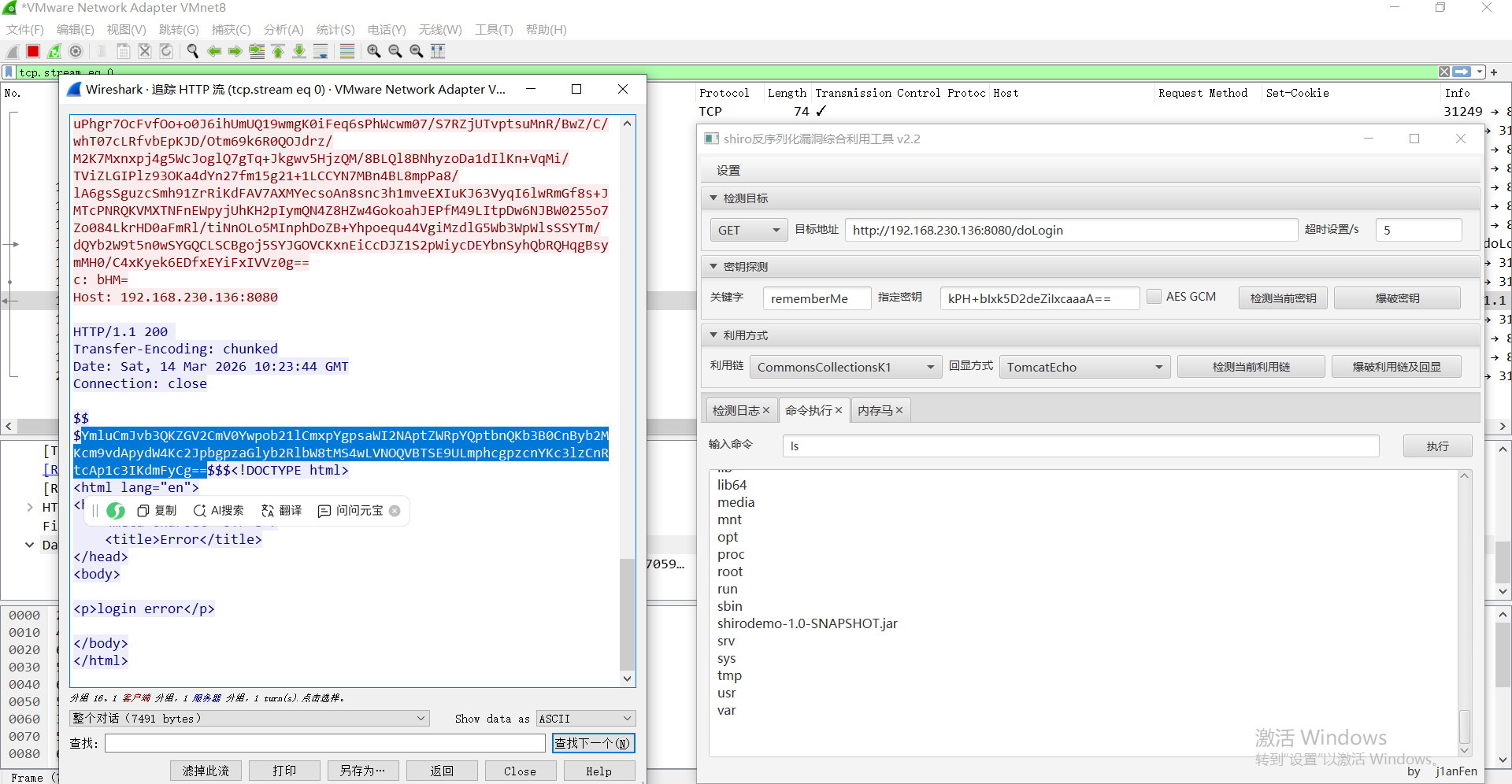
Task: Click the Find packet magnifier icon
Action: (x=192, y=51)
